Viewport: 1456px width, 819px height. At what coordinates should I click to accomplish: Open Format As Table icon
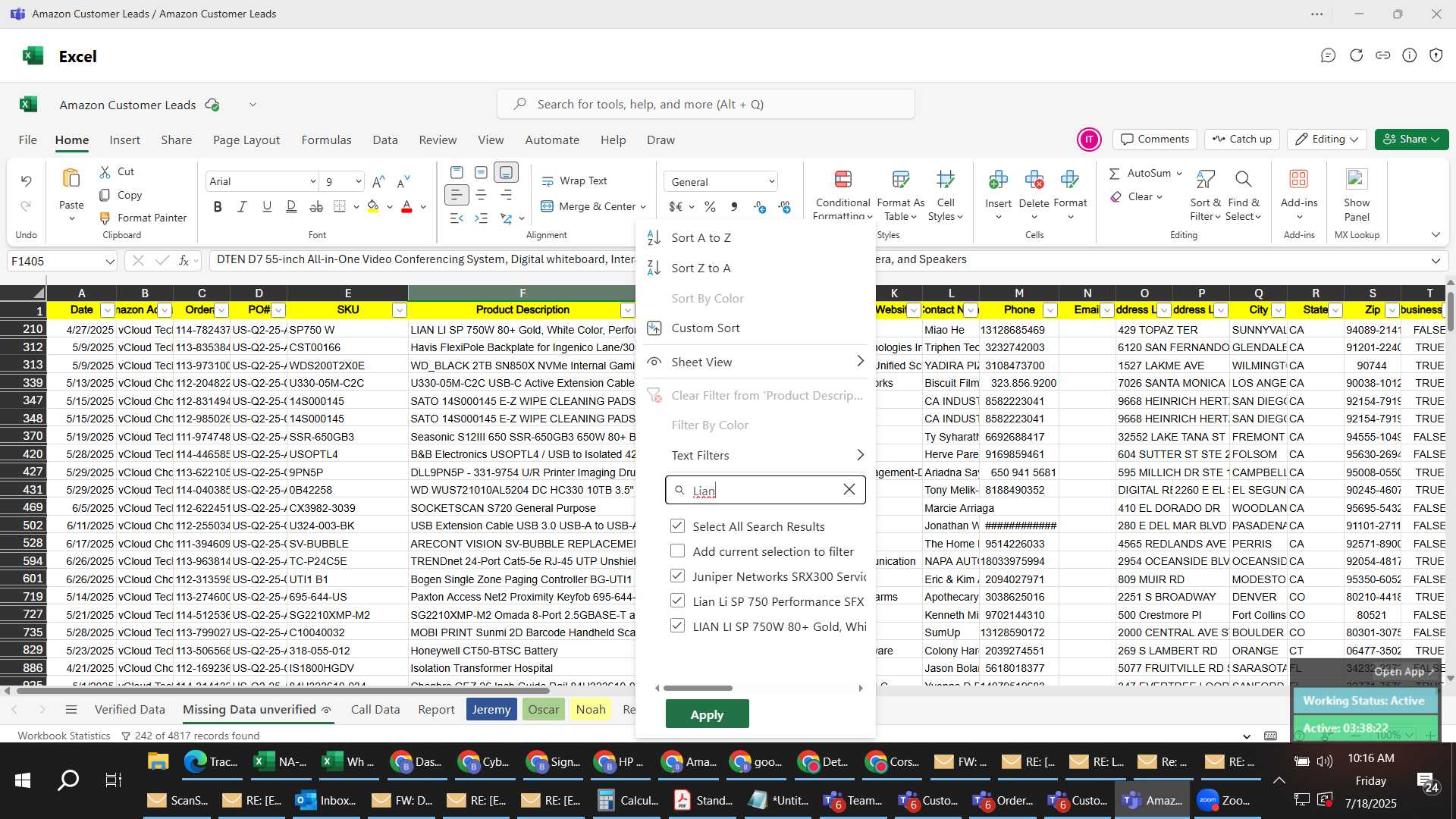click(900, 180)
